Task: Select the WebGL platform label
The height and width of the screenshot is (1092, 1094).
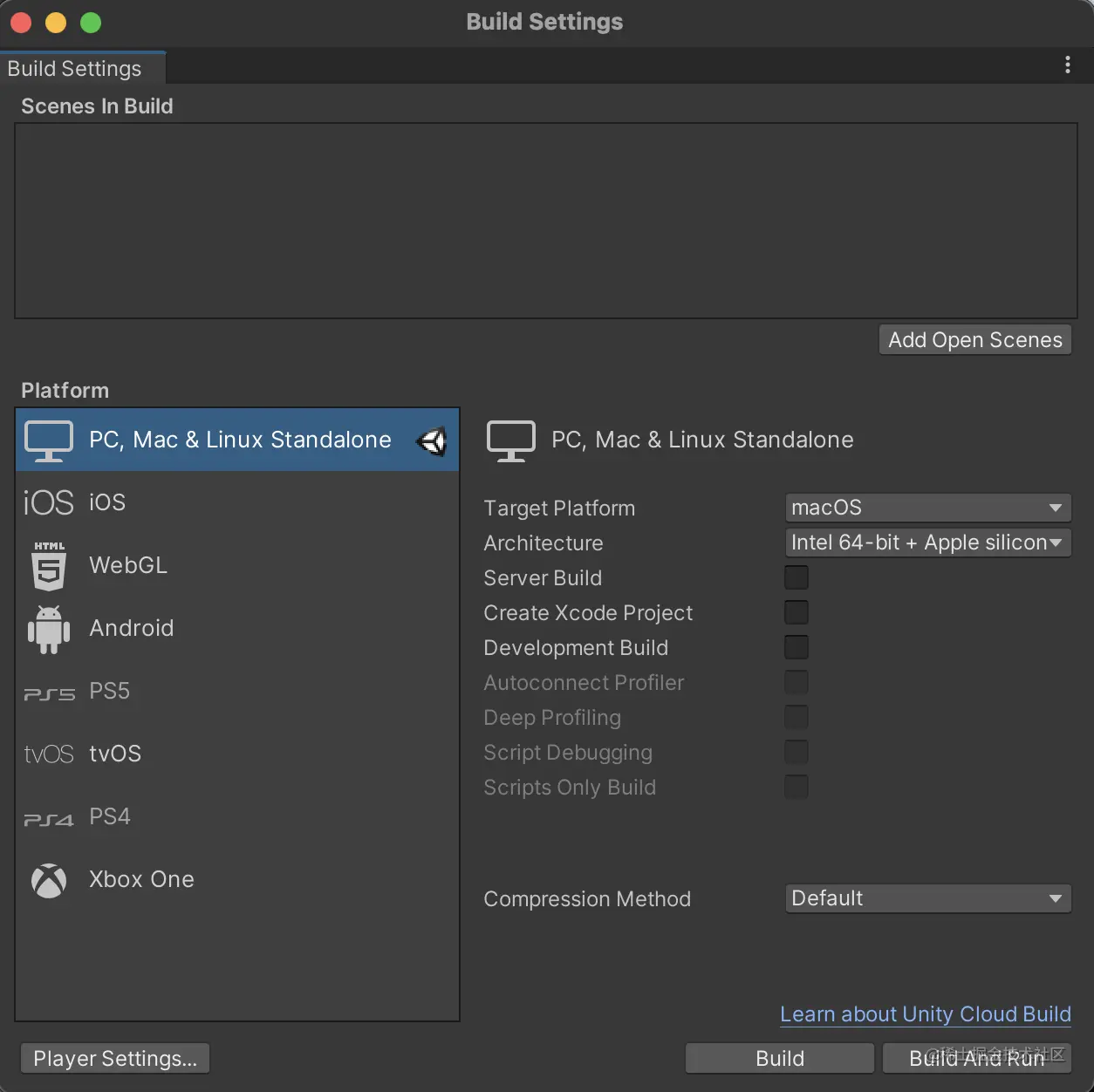Action: pos(128,565)
